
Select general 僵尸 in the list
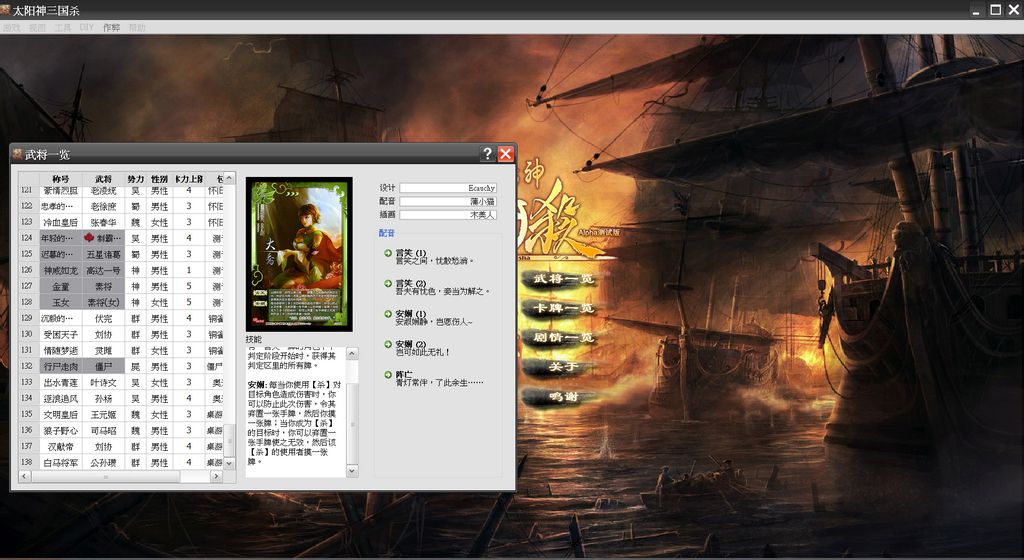(x=103, y=366)
